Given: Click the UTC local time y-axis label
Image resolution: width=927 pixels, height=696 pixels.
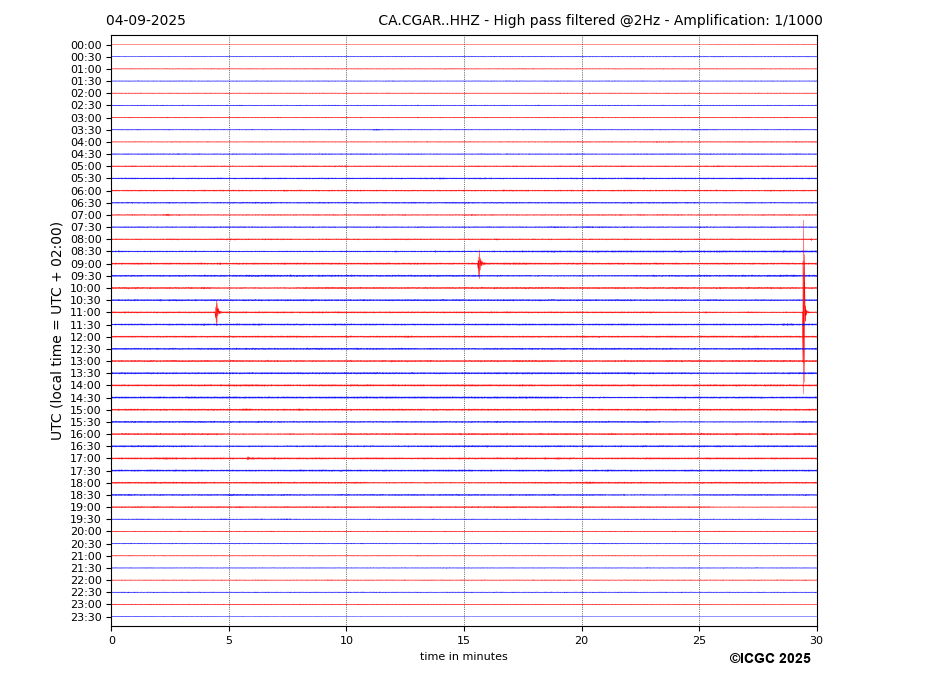Looking at the screenshot, I should (x=56, y=331).
